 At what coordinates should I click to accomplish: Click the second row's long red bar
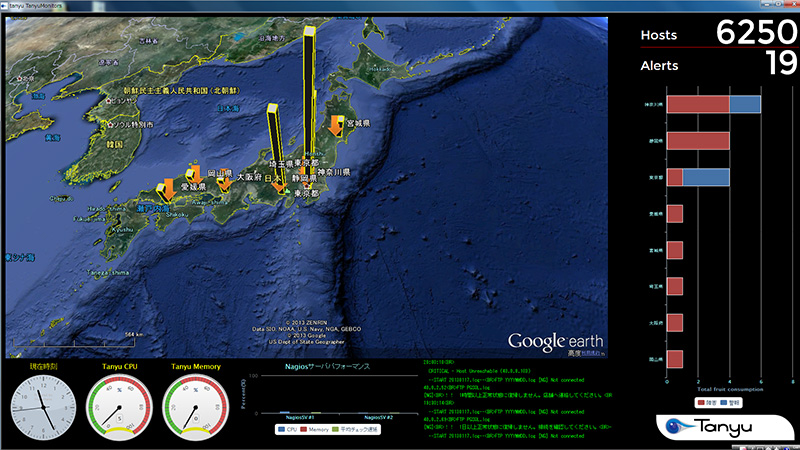pos(698,141)
